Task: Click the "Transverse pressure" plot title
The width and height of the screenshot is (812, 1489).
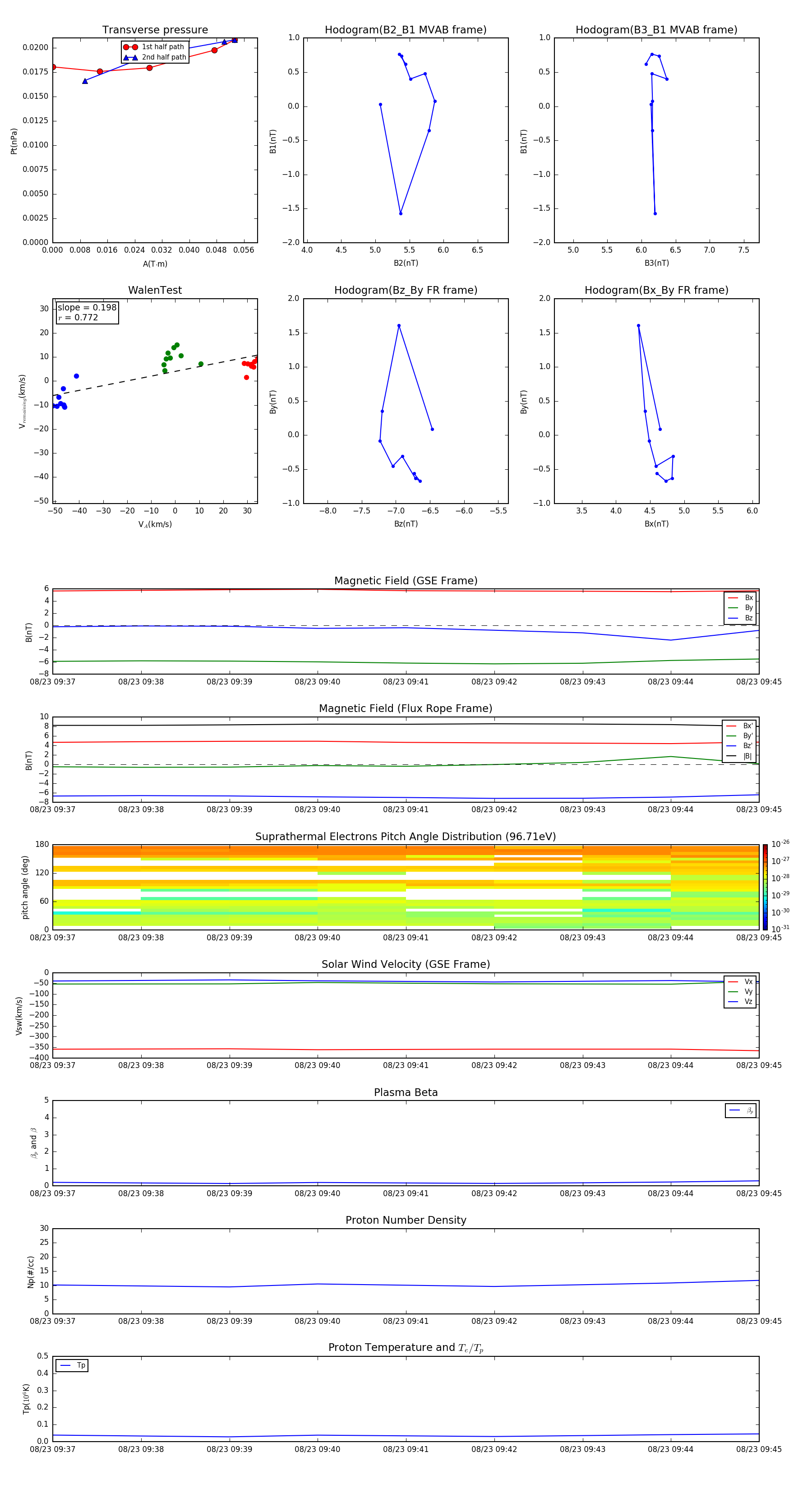Action: click(155, 30)
